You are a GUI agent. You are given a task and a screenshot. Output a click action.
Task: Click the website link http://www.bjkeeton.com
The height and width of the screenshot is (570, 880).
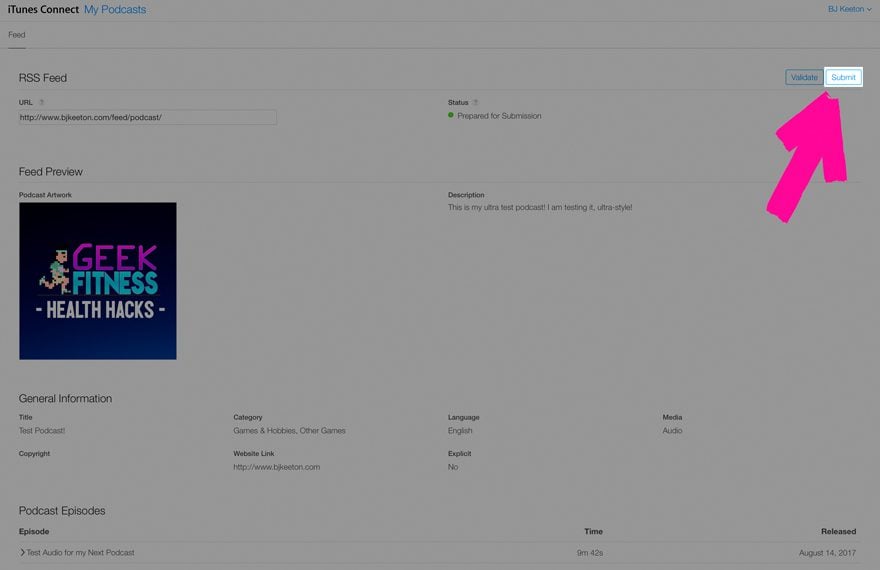[x=277, y=467]
